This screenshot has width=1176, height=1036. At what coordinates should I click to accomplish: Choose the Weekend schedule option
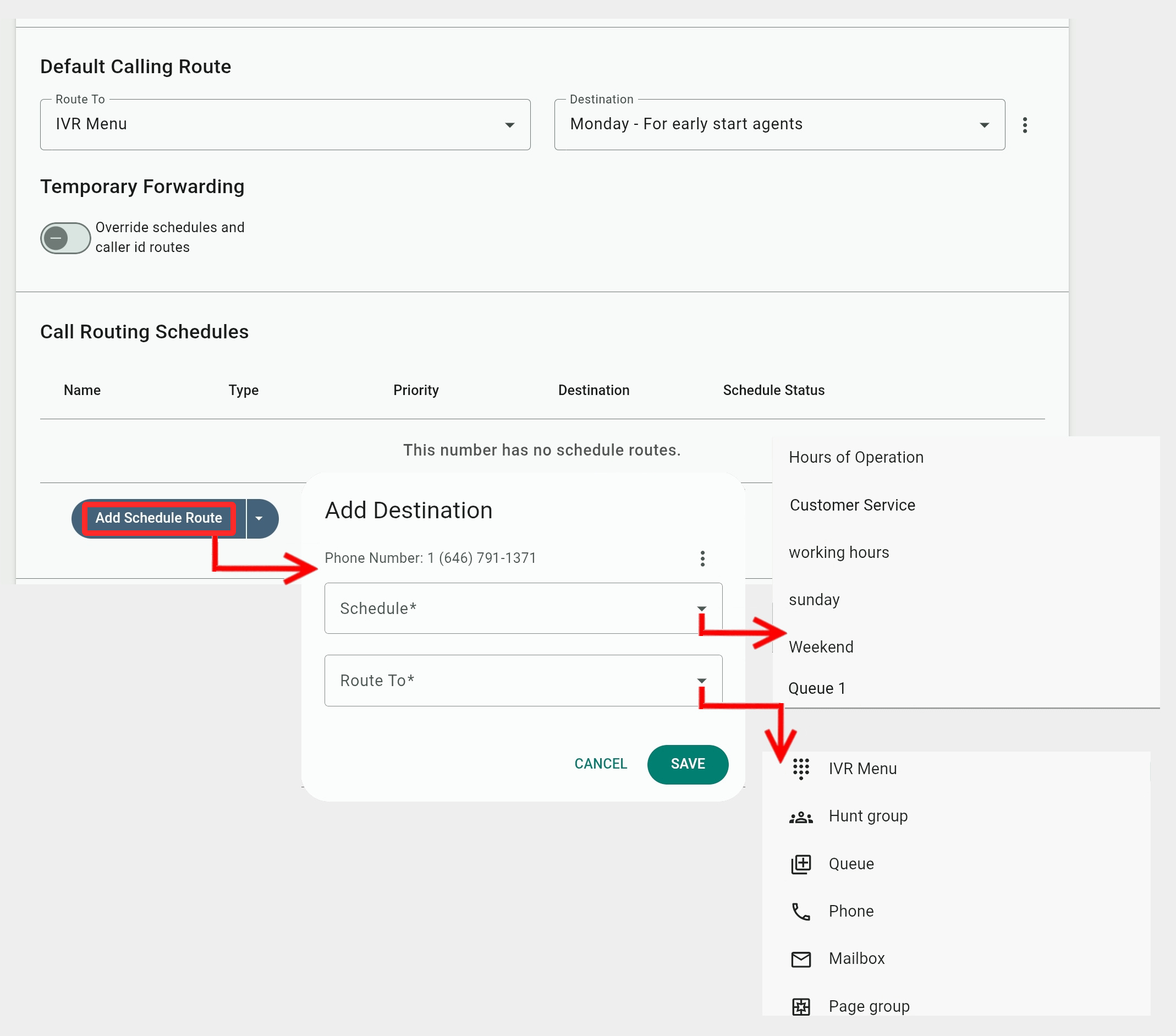click(821, 647)
